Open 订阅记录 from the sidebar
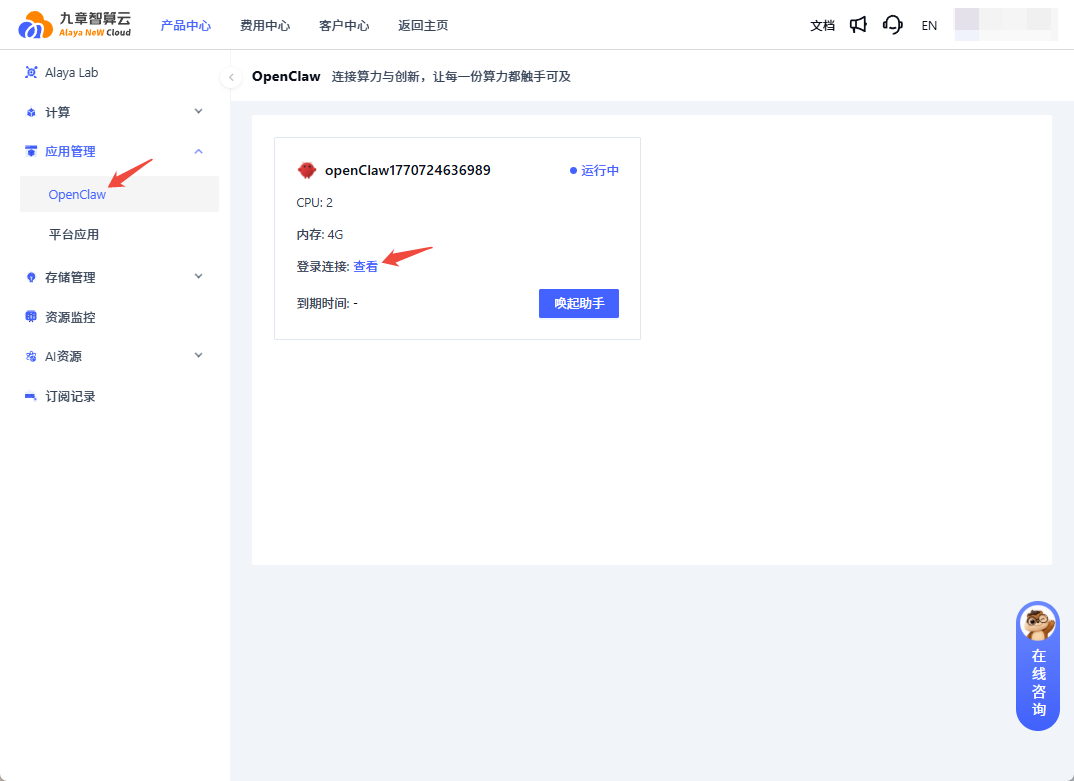Viewport: 1074px width, 781px height. 70,397
